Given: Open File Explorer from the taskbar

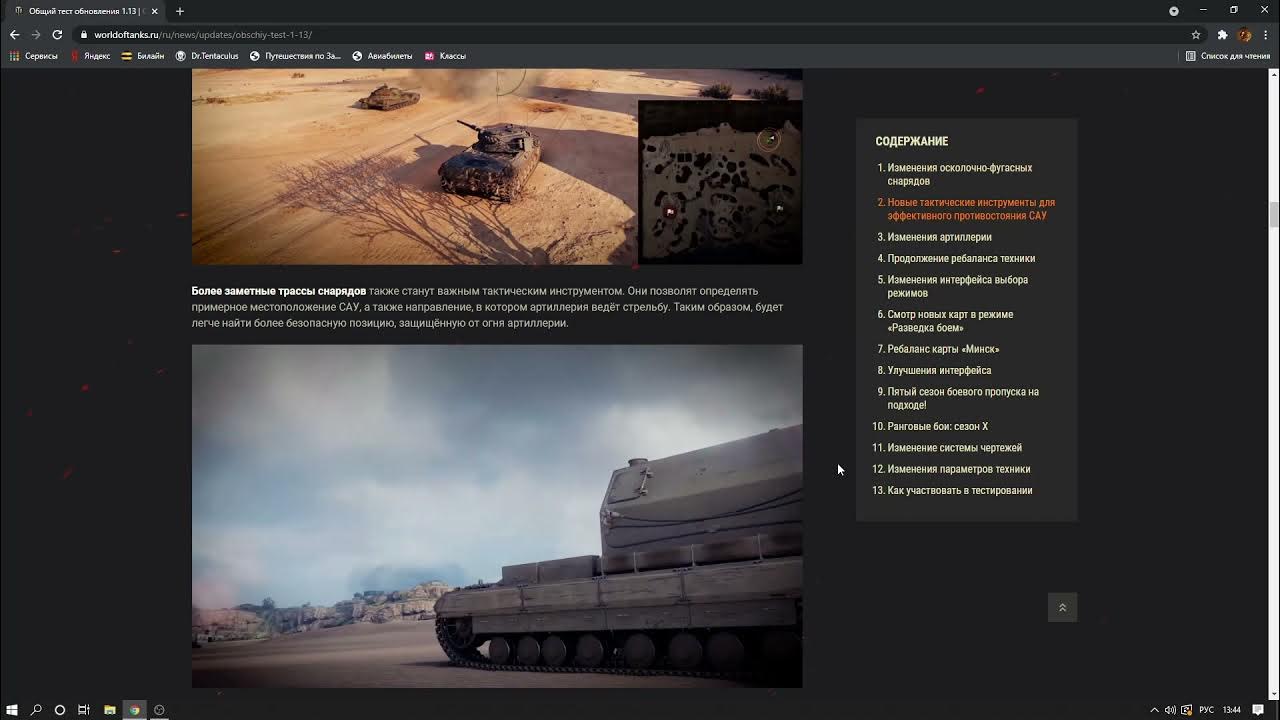Looking at the screenshot, I should pos(110,710).
